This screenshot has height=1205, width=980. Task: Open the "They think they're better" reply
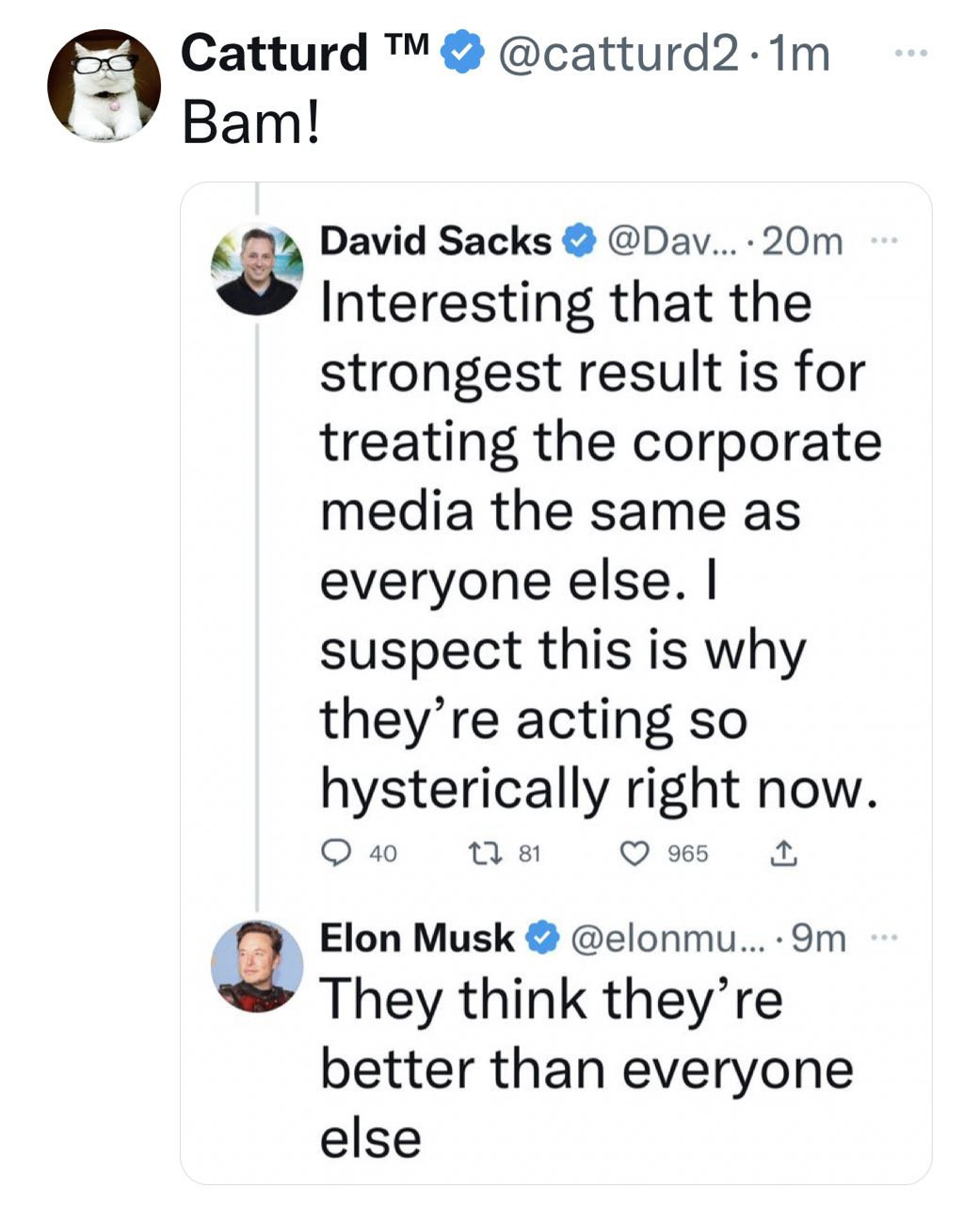[x=586, y=1068]
